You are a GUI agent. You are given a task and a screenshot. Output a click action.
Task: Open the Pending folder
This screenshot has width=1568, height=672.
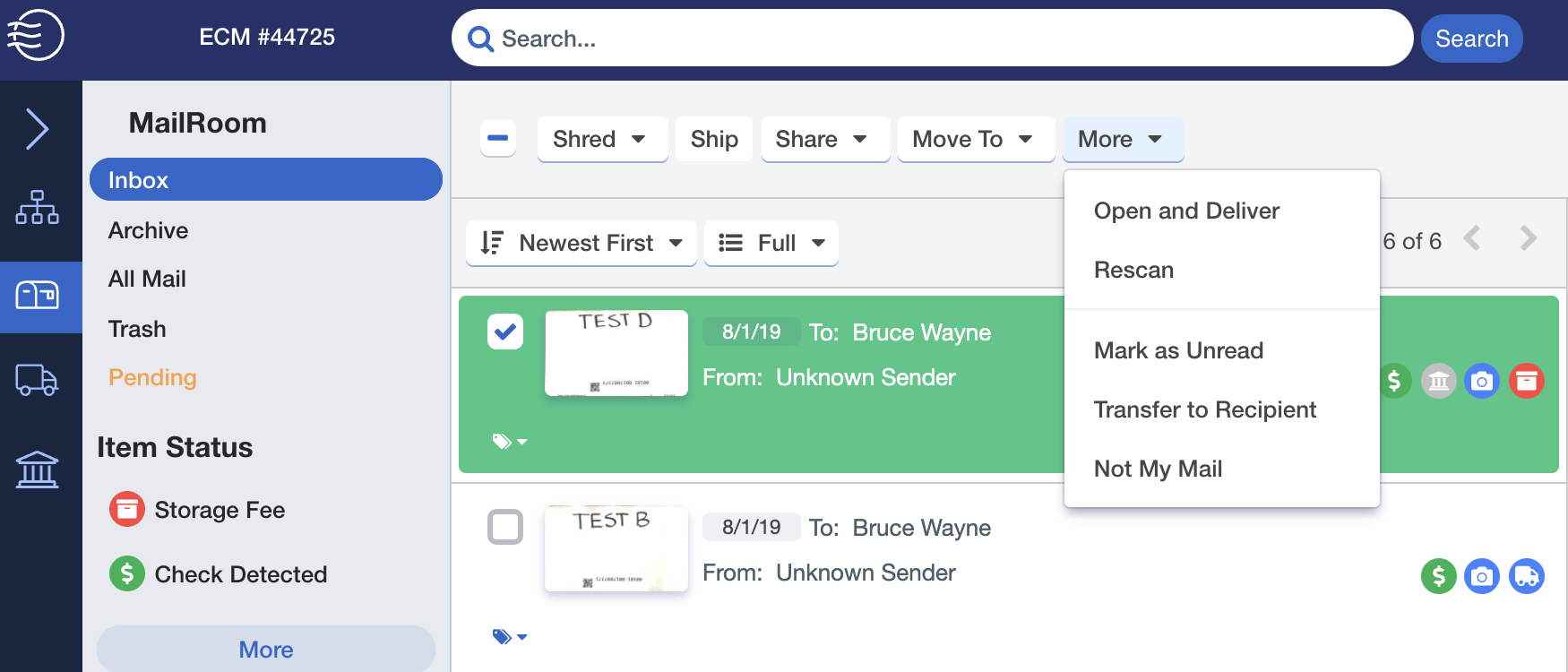pyautogui.click(x=152, y=377)
